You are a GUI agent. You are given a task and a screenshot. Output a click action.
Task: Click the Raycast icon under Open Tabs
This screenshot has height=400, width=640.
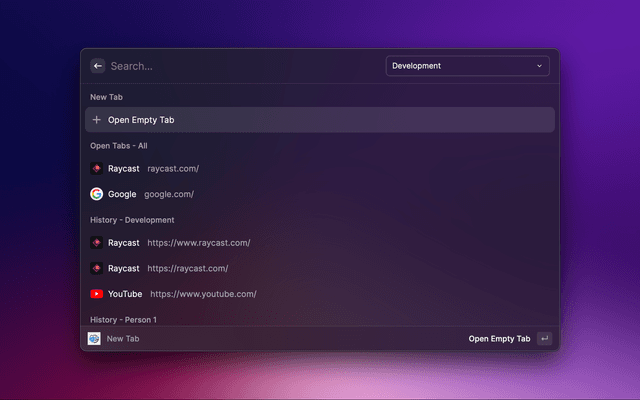pyautogui.click(x=97, y=169)
